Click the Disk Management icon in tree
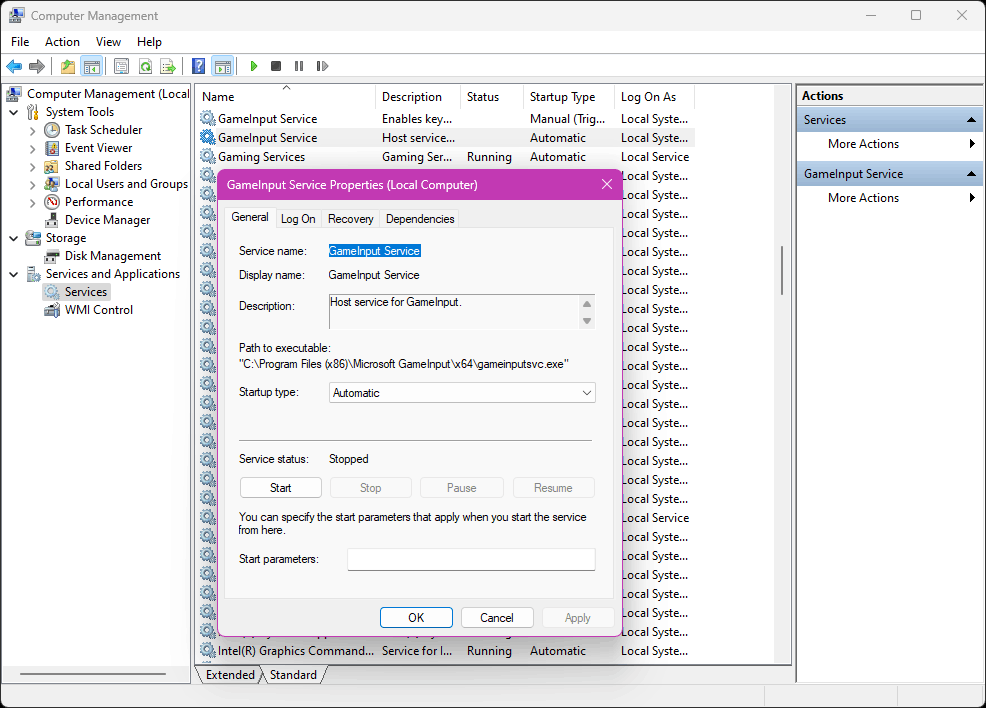This screenshot has width=986, height=708. pos(52,257)
